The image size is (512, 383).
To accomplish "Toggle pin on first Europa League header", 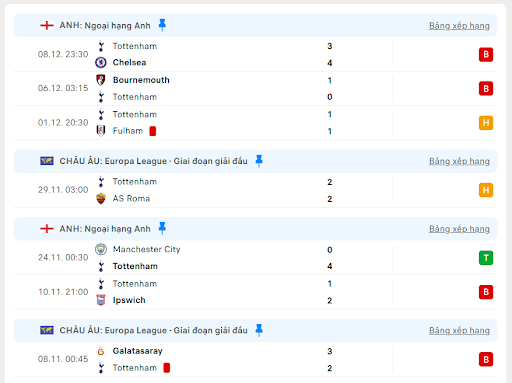I will [x=259, y=161].
